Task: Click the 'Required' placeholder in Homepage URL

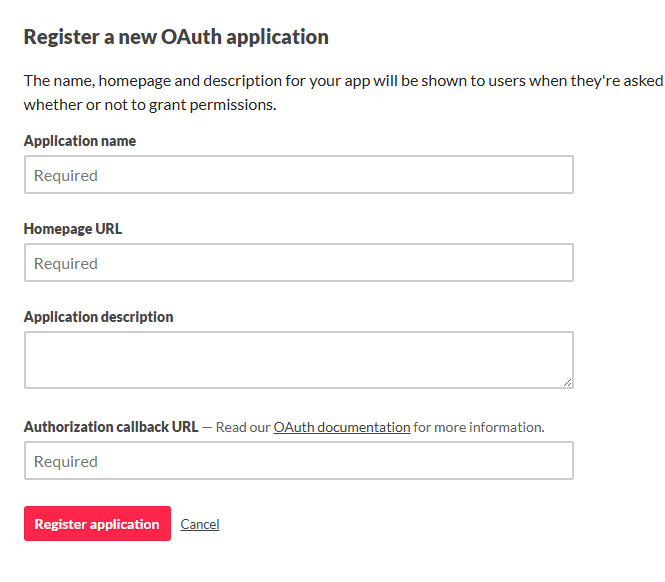Action: (x=66, y=264)
